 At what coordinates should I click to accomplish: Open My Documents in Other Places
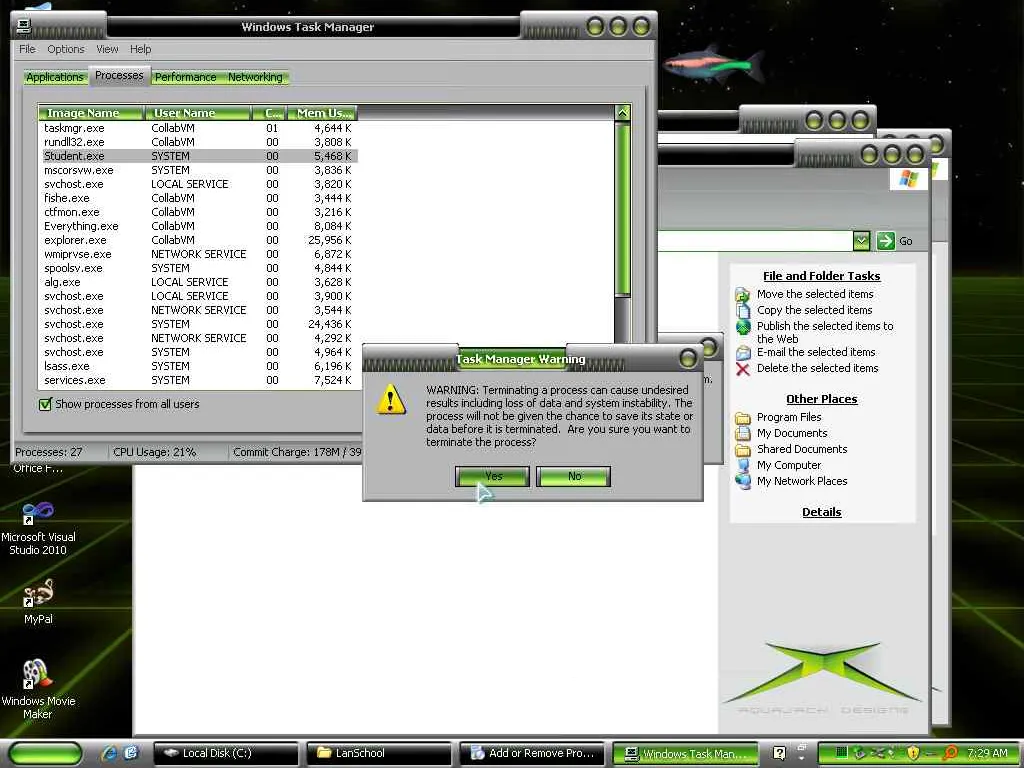[x=792, y=433]
